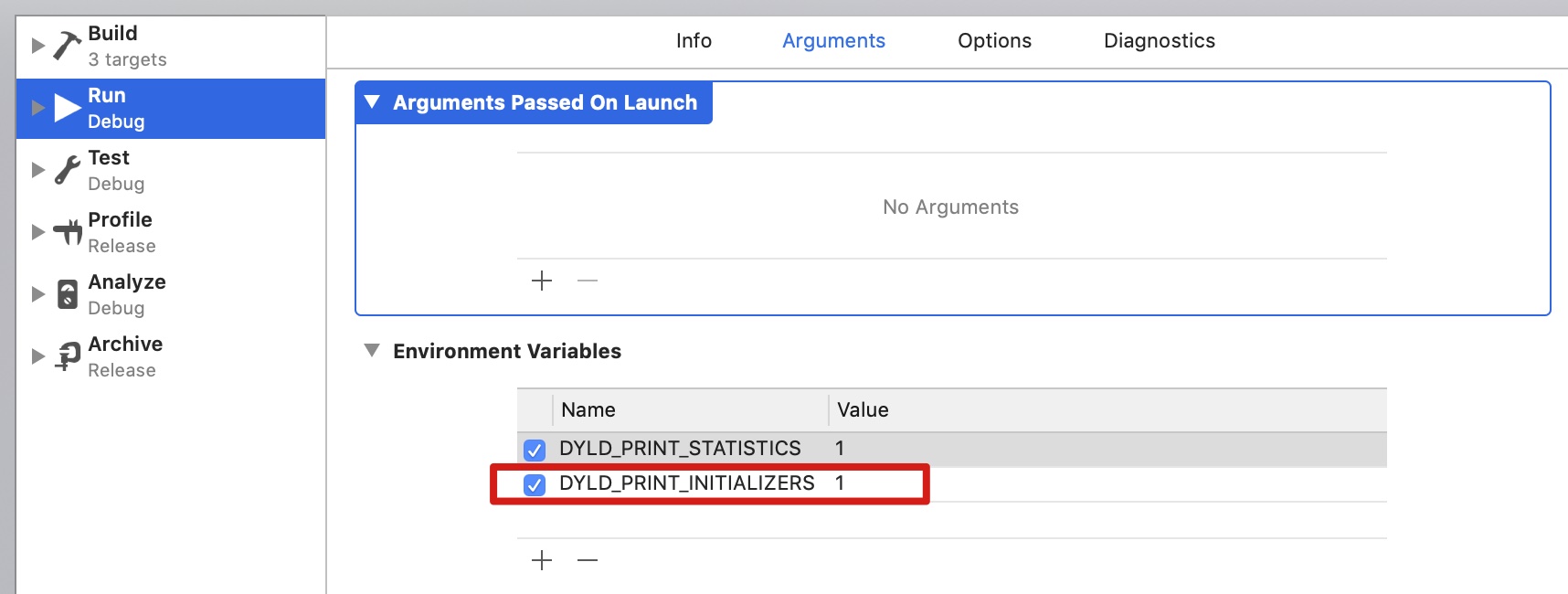Collapse the Environment Variables section
Viewport: 1568px width, 594px height.
click(x=372, y=351)
